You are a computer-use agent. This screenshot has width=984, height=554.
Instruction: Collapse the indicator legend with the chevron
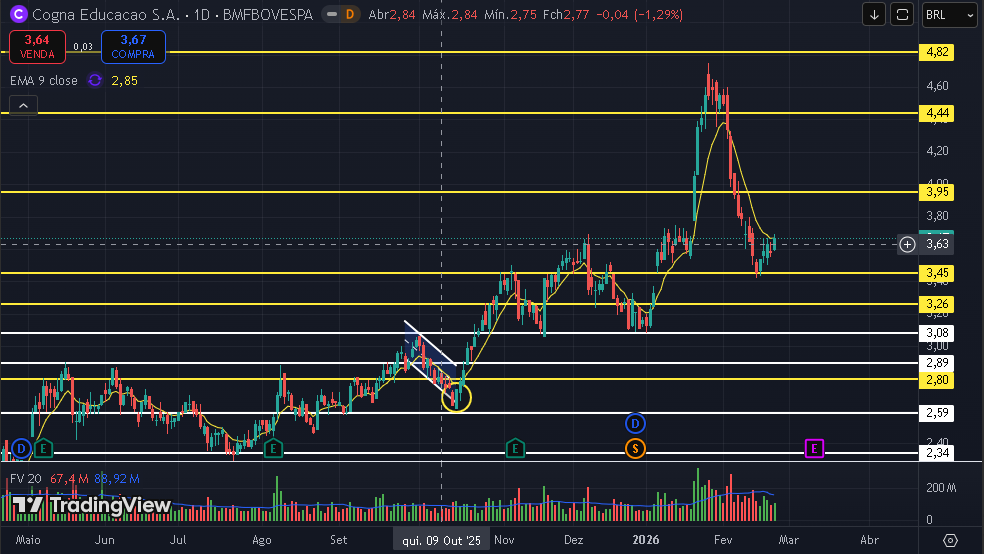coord(23,106)
